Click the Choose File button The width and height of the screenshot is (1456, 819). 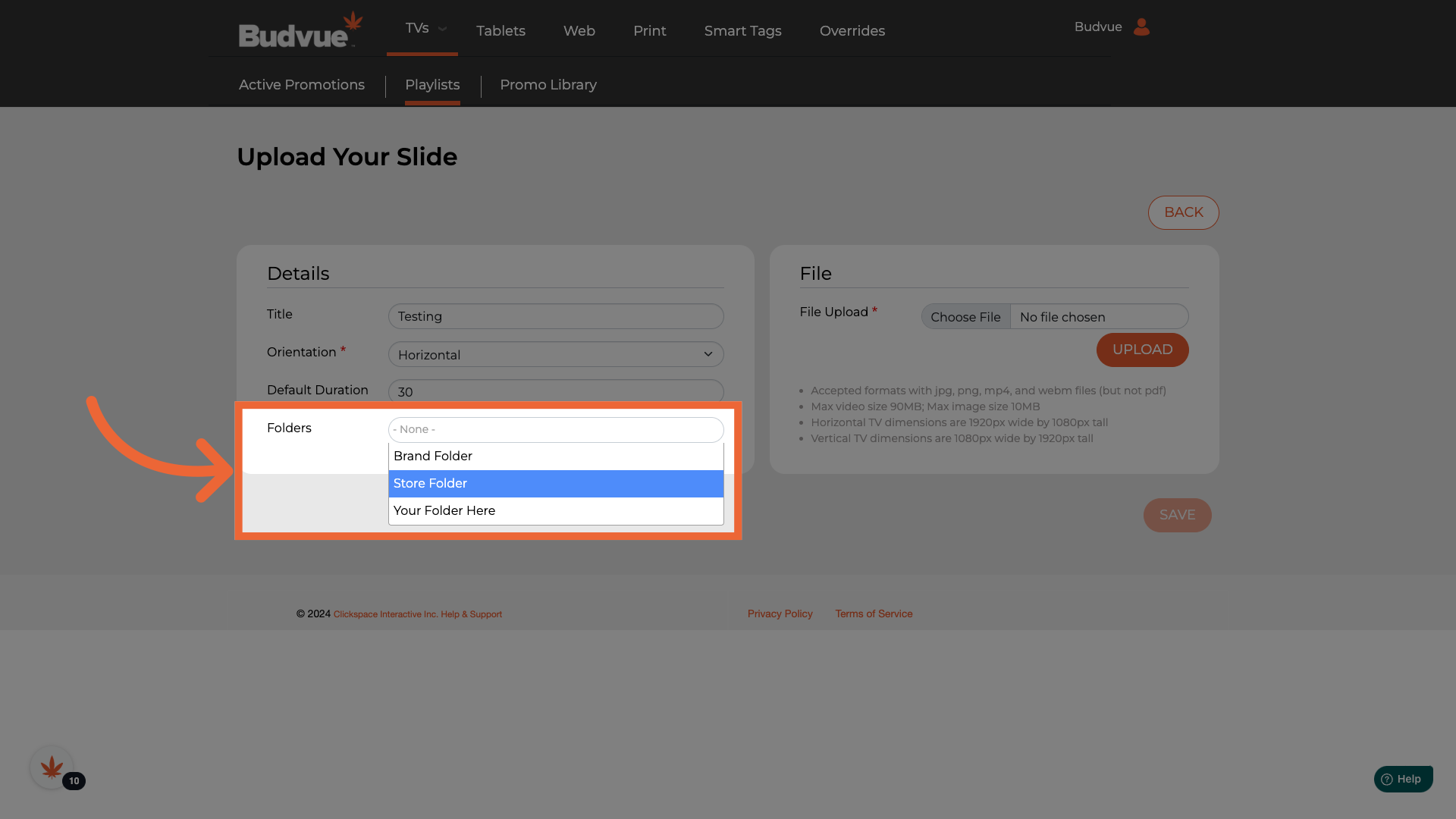click(965, 317)
